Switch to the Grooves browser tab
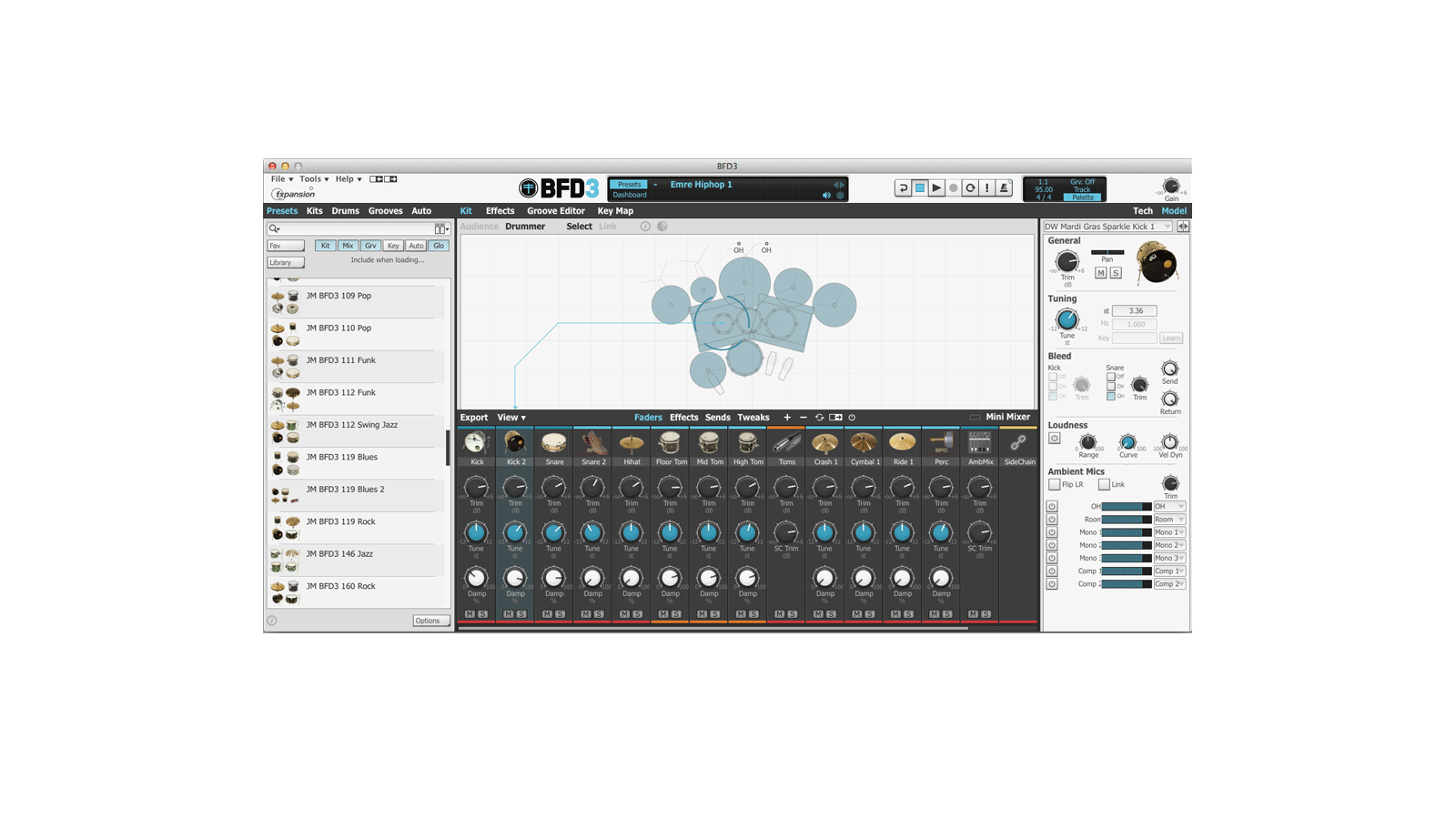This screenshot has height=819, width=1456. (385, 211)
